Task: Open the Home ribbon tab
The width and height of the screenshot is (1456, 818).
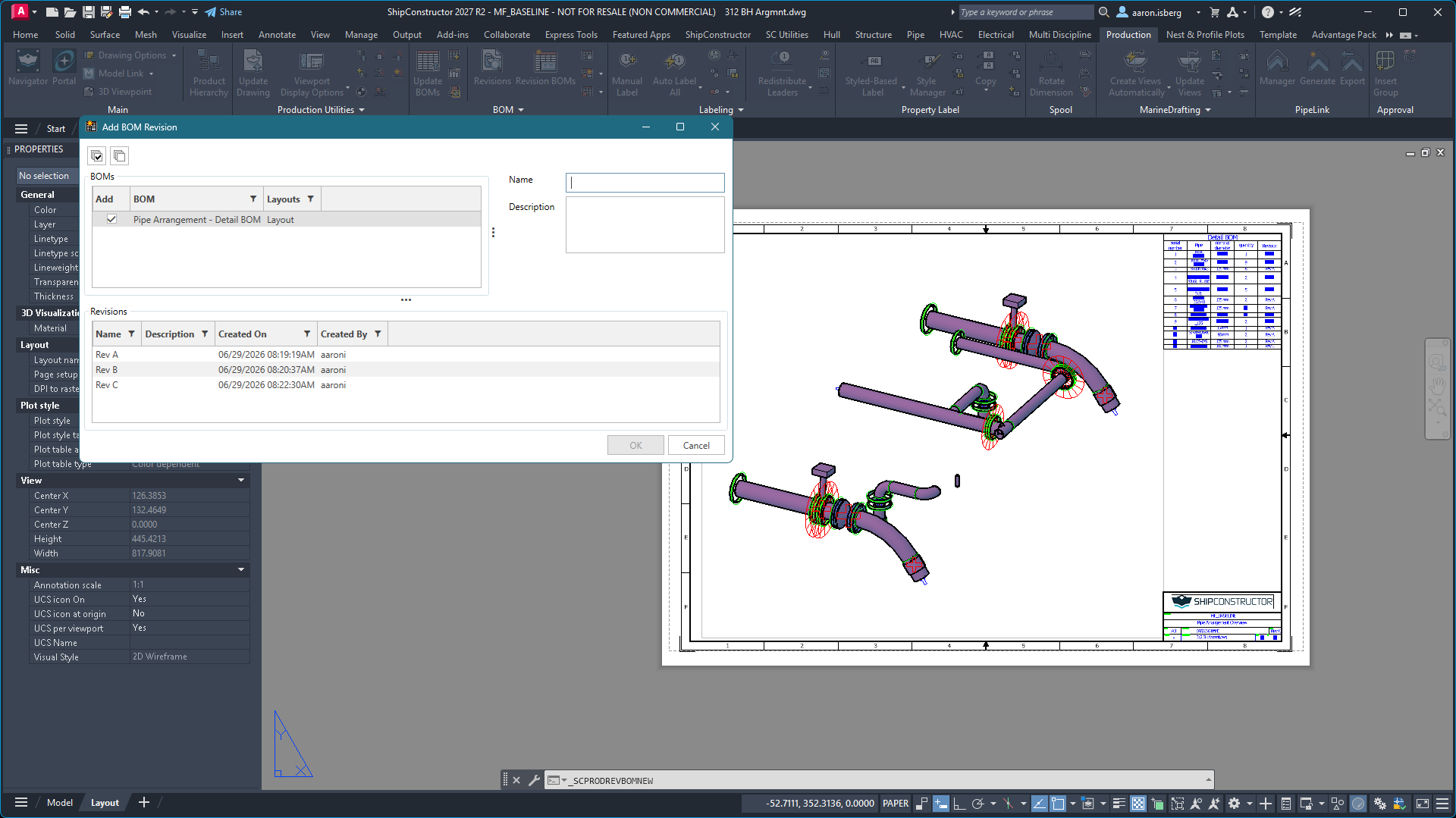Action: point(25,35)
